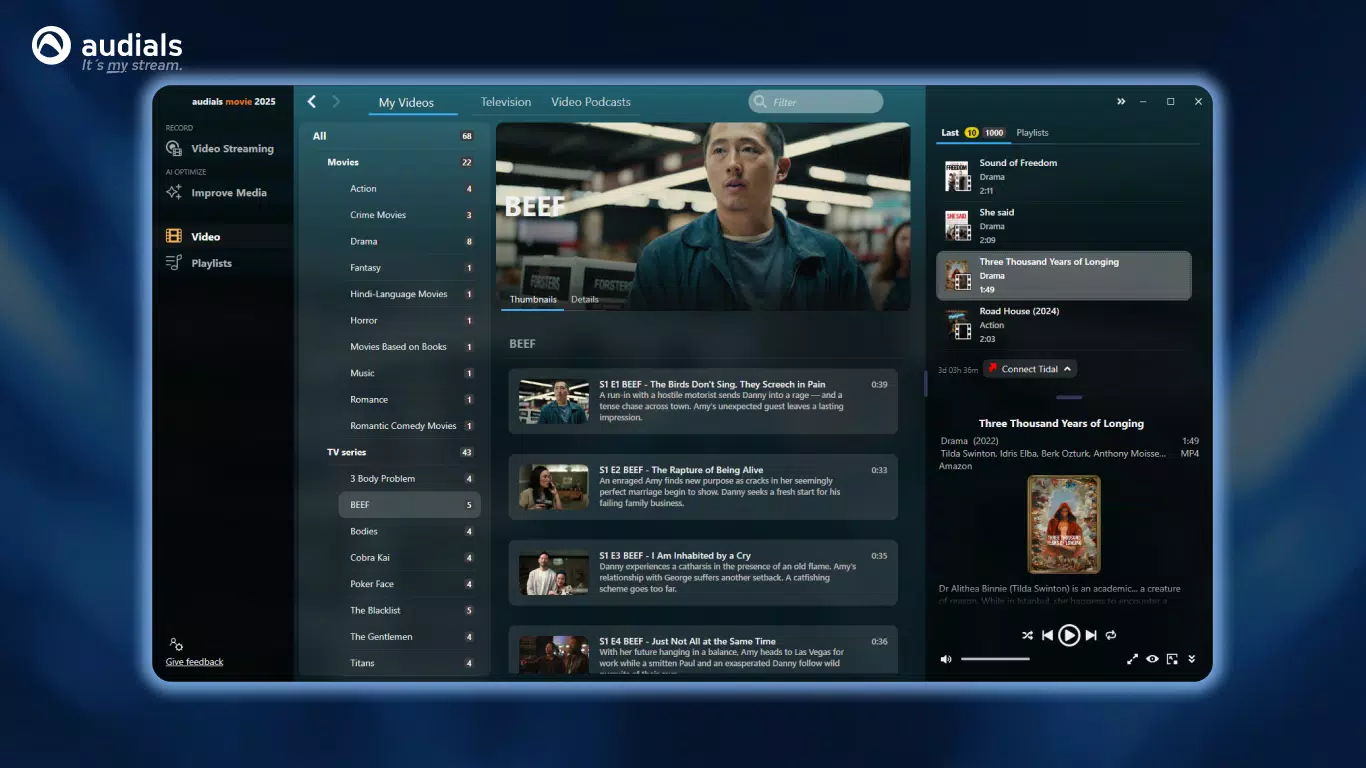Toggle shuffle playback
Screen dimensions: 1366x768
(1027, 635)
